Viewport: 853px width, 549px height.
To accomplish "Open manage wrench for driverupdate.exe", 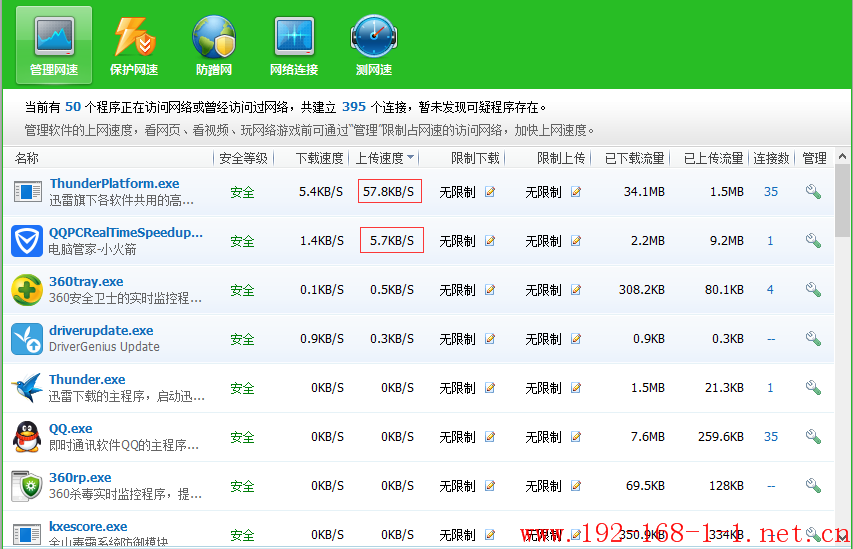I will point(813,338).
